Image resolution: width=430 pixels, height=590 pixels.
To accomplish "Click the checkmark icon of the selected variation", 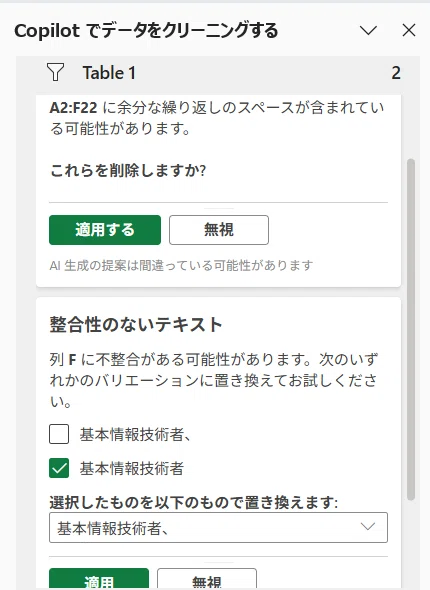I will [59, 468].
